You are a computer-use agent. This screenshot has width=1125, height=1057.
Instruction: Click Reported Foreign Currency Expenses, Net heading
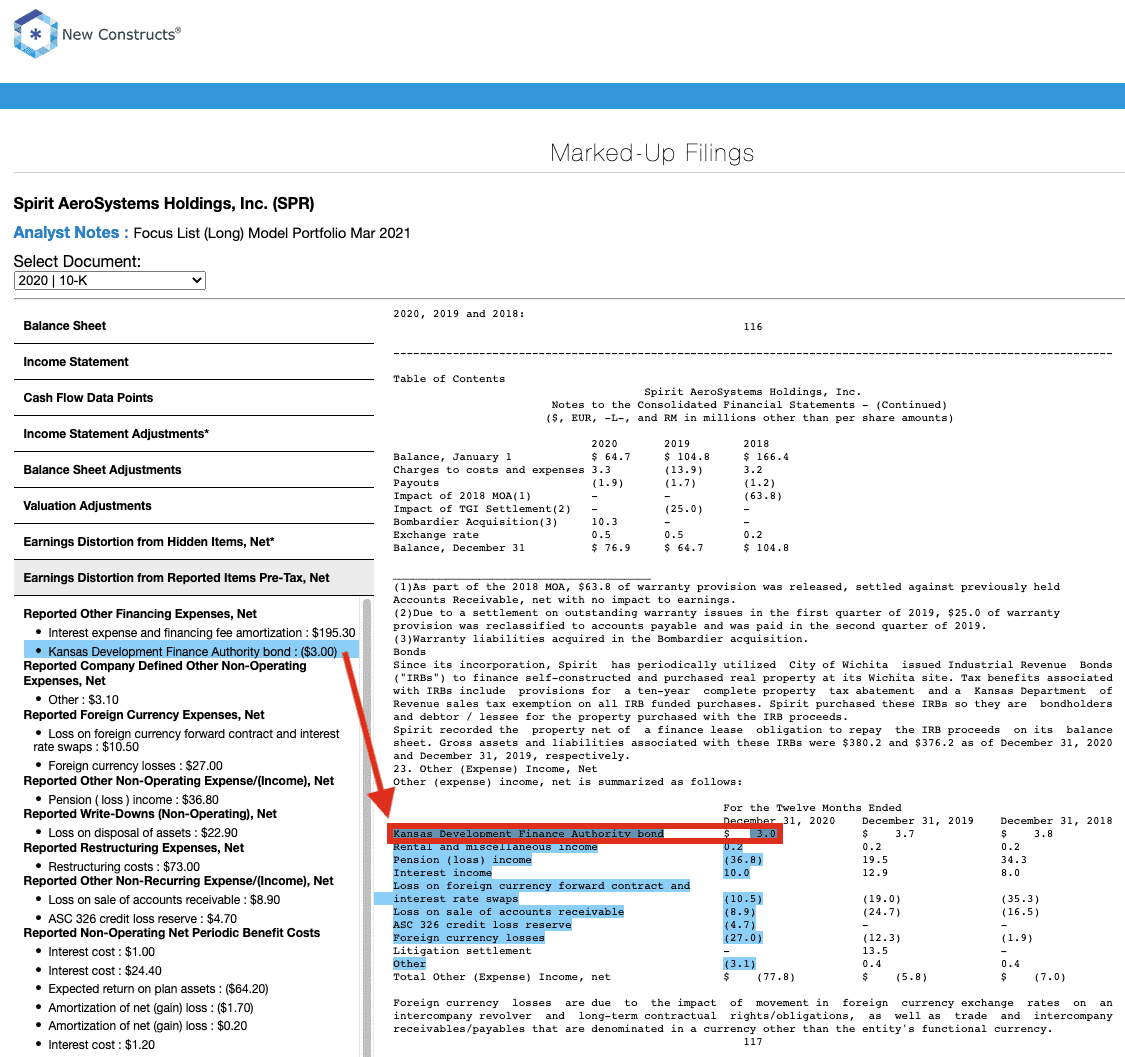click(143, 715)
